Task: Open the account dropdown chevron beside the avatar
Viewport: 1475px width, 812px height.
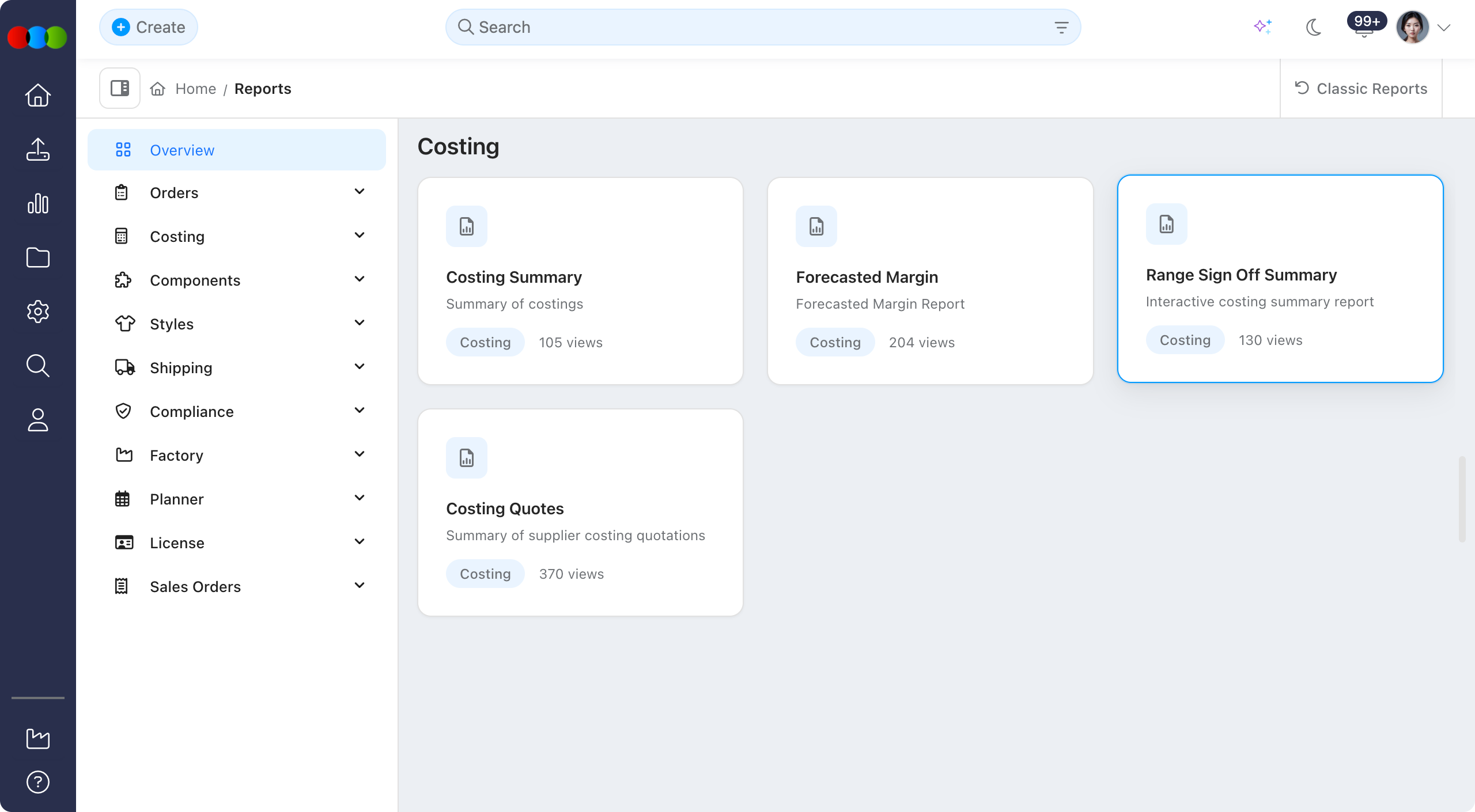Action: 1444,28
